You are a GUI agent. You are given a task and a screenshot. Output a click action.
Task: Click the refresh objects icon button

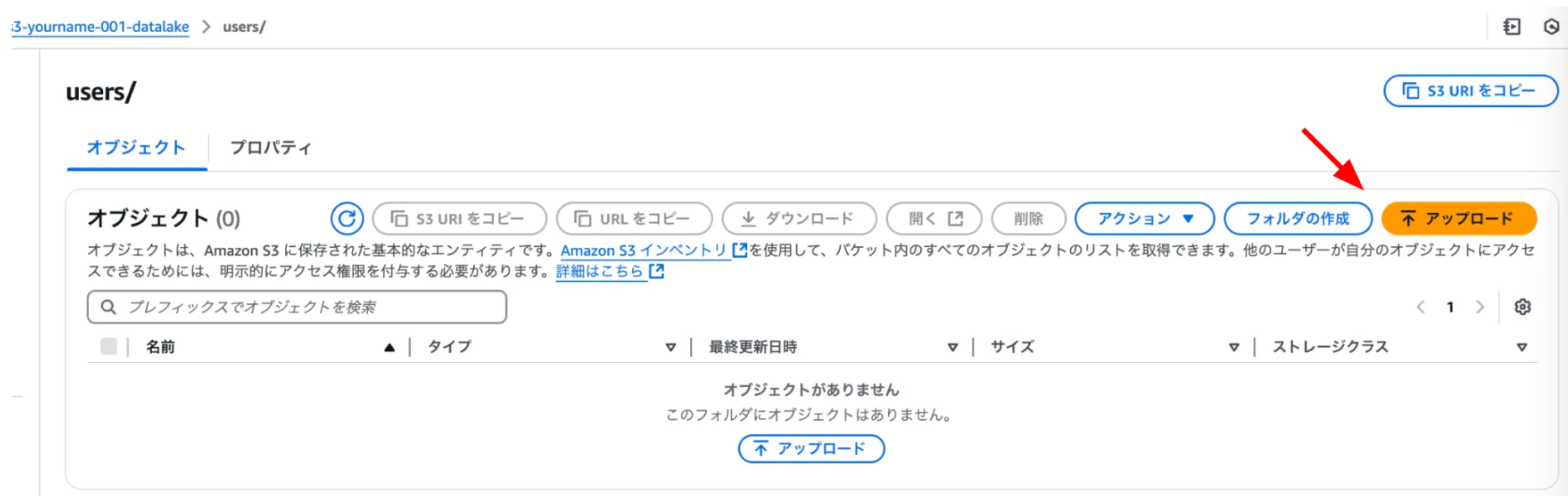tap(346, 219)
